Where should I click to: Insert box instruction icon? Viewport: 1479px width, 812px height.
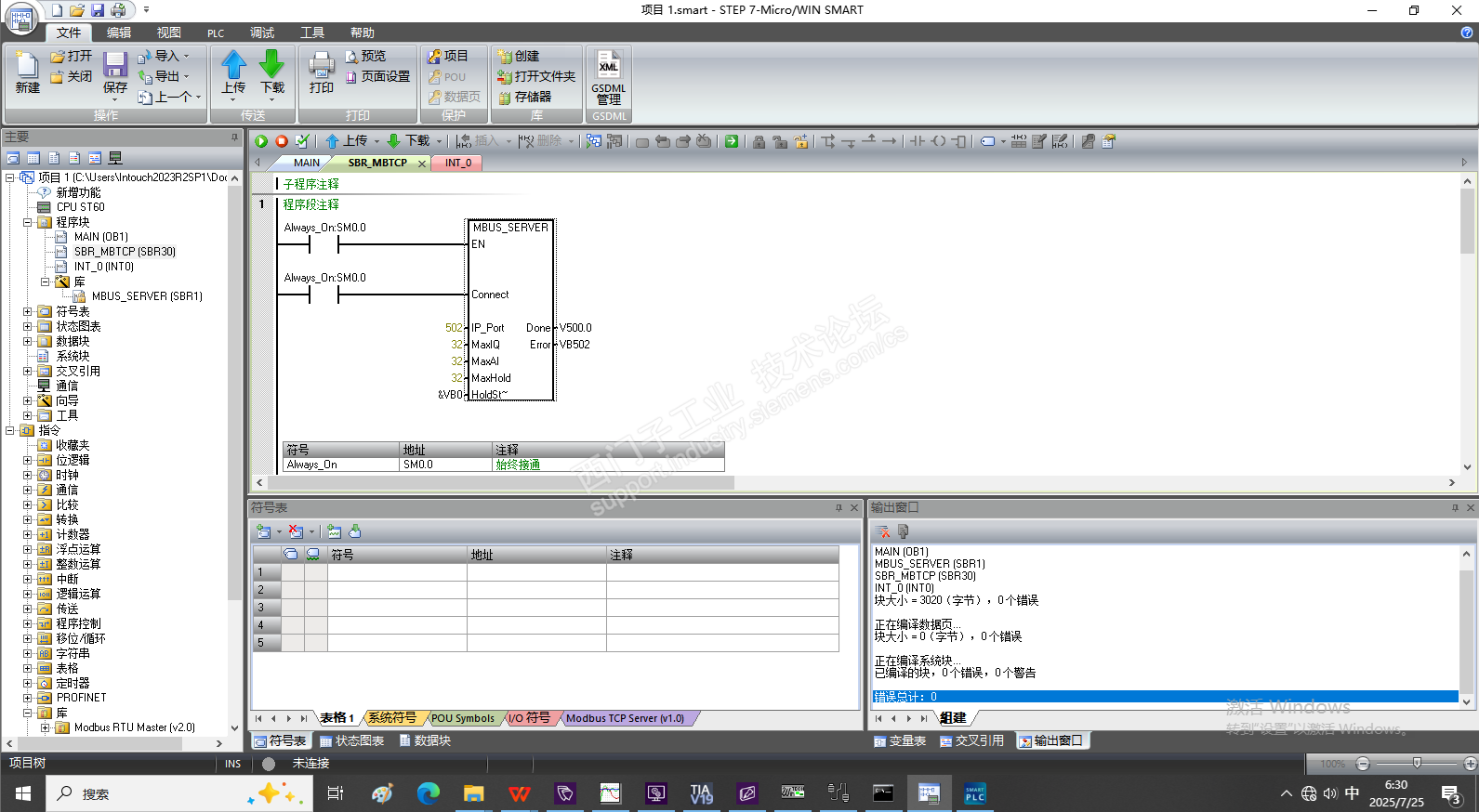pos(958,141)
